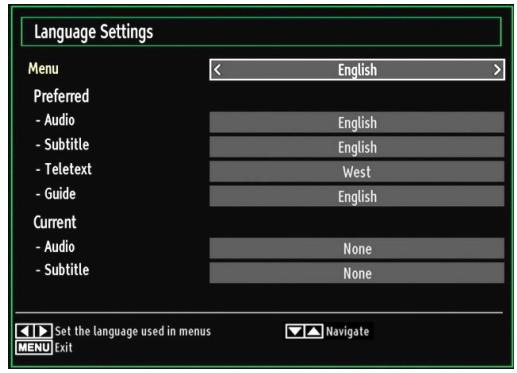The width and height of the screenshot is (517, 373).
Task: Select the Menu row label
Action: pos(43,69)
